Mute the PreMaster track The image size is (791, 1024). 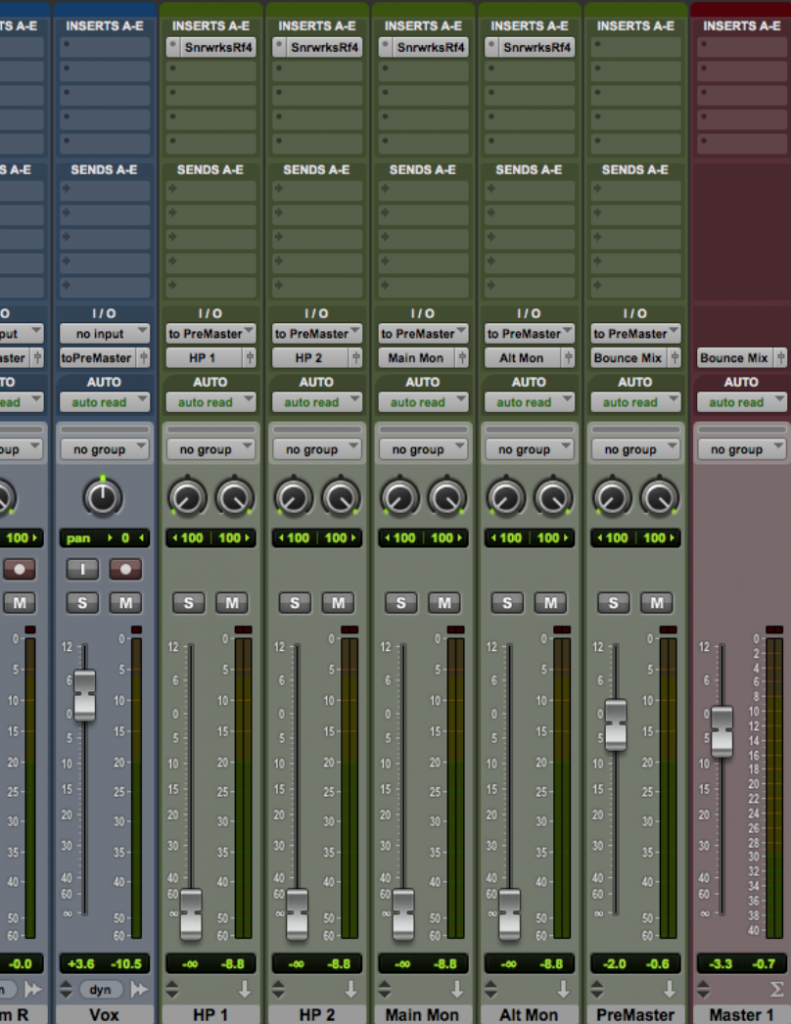(x=656, y=602)
